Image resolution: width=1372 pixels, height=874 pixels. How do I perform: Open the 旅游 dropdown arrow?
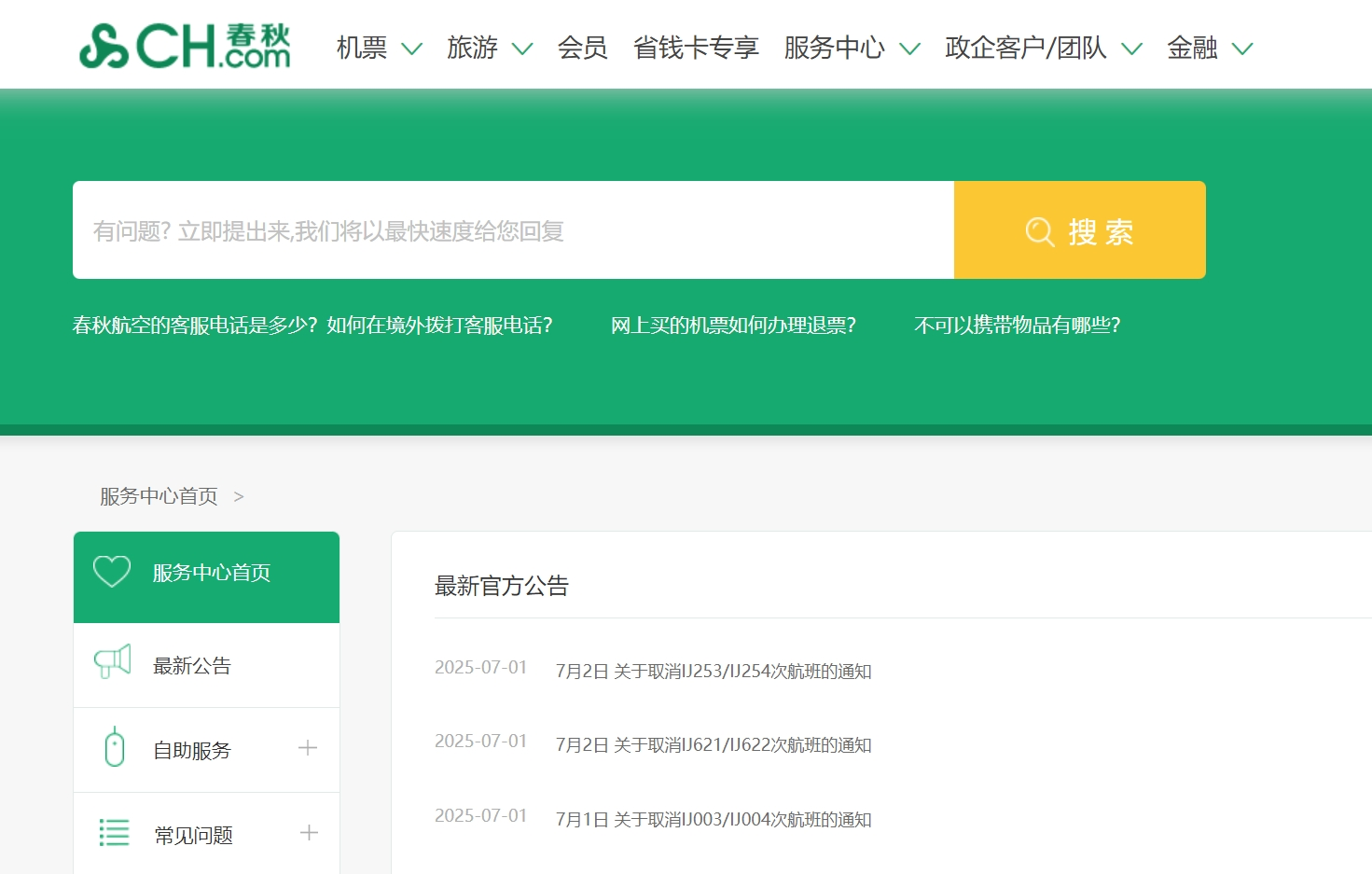522,49
